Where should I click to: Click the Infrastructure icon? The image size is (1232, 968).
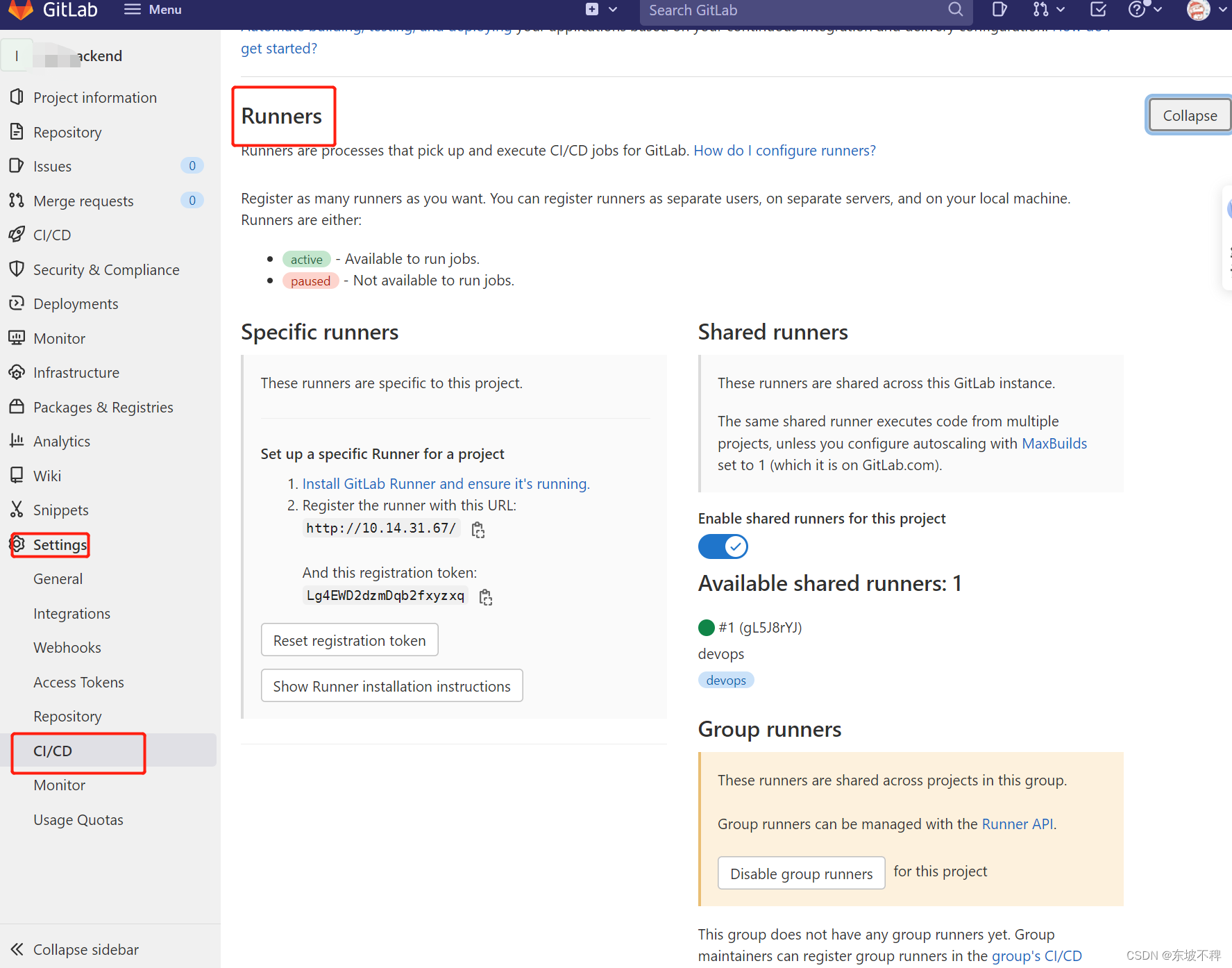click(17, 372)
